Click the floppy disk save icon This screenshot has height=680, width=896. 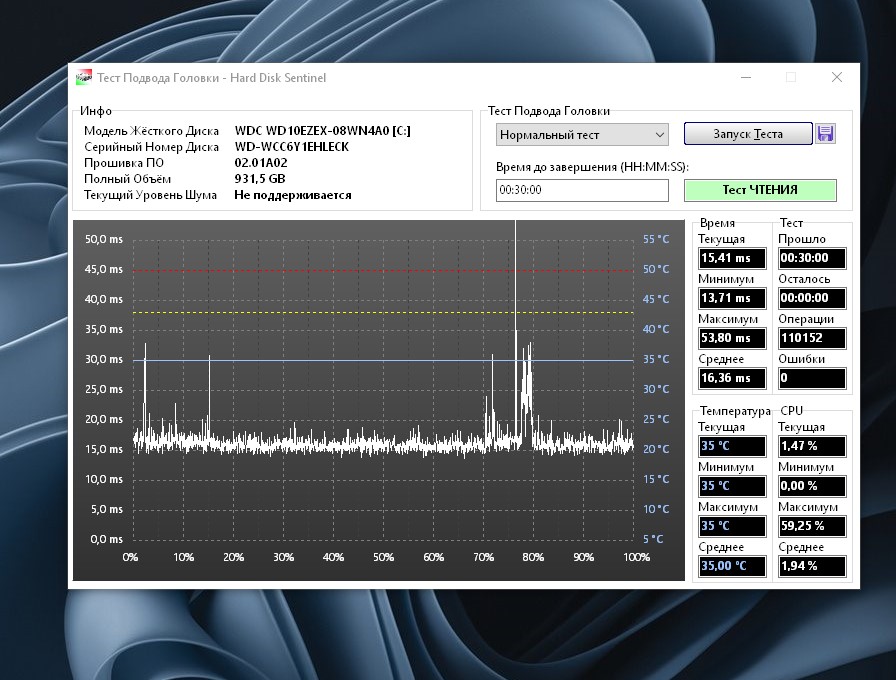825,134
